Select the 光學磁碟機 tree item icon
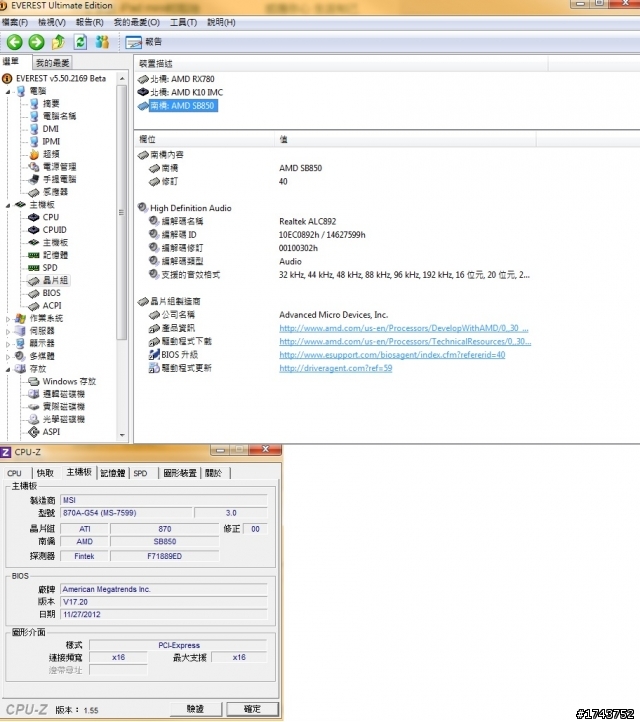Image resolution: width=640 pixels, height=722 pixels. 34,419
